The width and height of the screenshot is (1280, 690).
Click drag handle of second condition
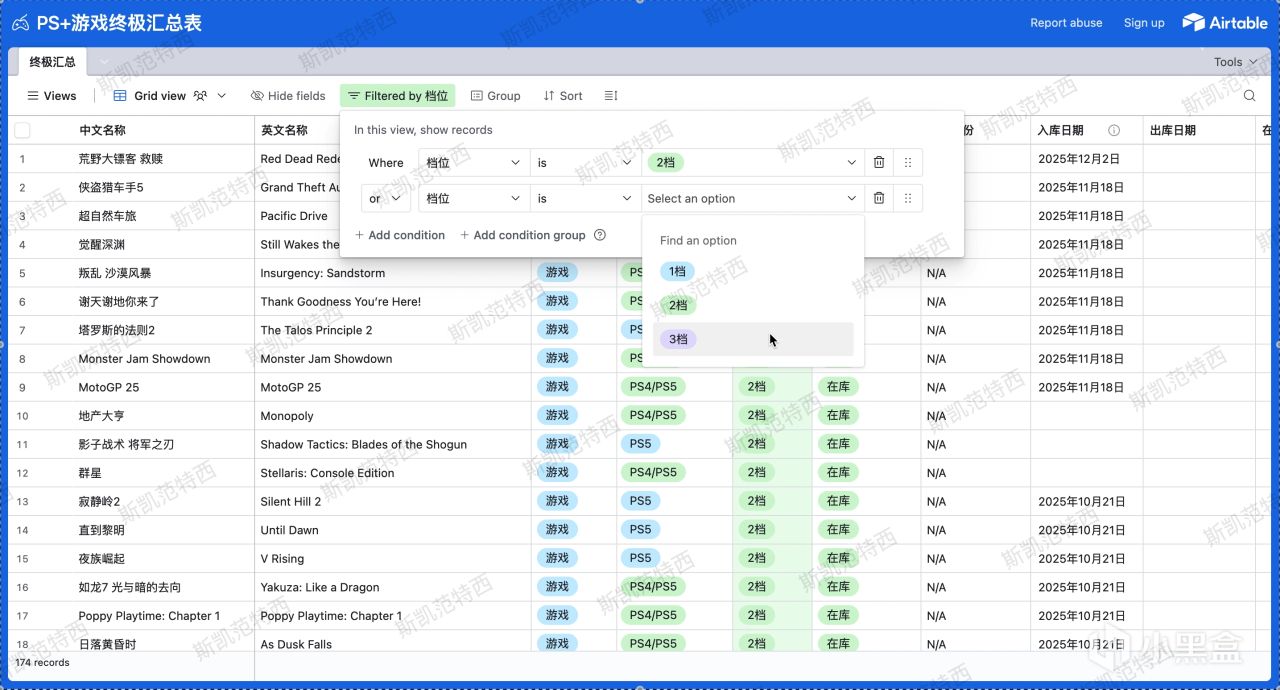908,198
